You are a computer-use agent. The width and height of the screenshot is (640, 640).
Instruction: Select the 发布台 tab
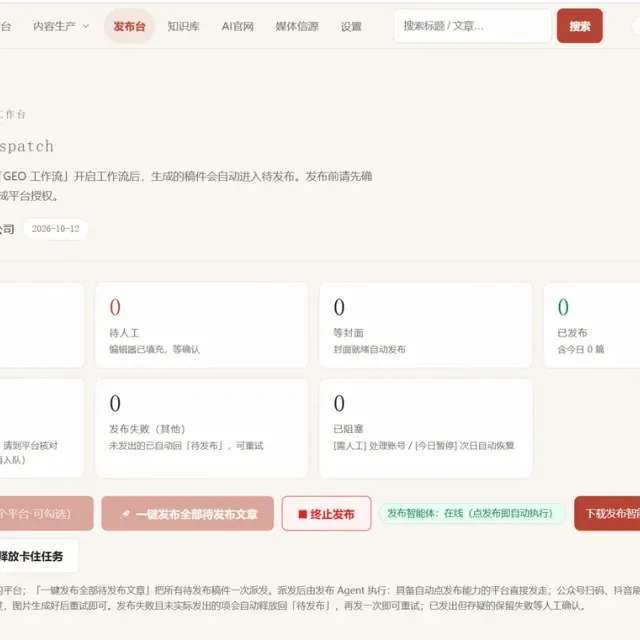pos(129,27)
